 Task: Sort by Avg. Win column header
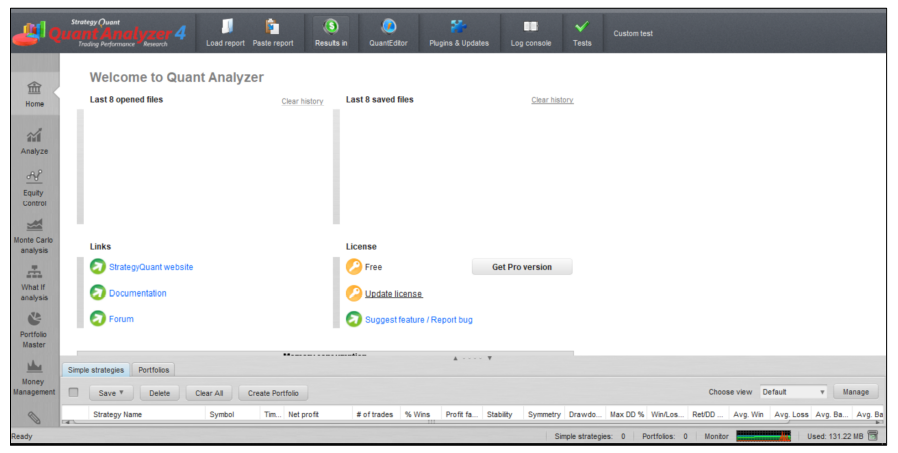click(749, 414)
